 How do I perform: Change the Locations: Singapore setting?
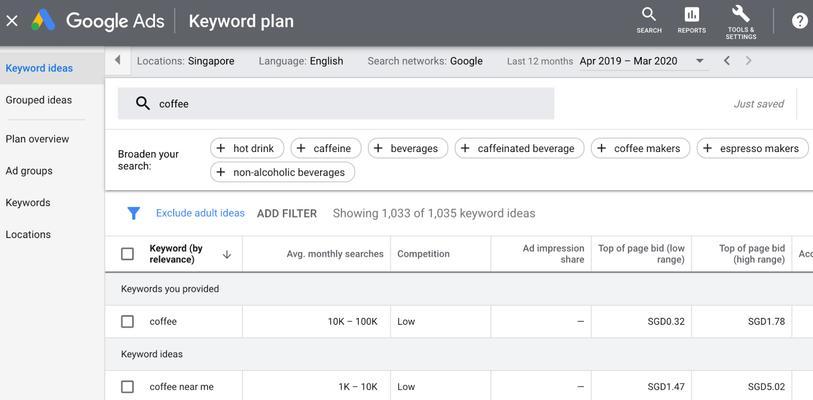[185, 61]
